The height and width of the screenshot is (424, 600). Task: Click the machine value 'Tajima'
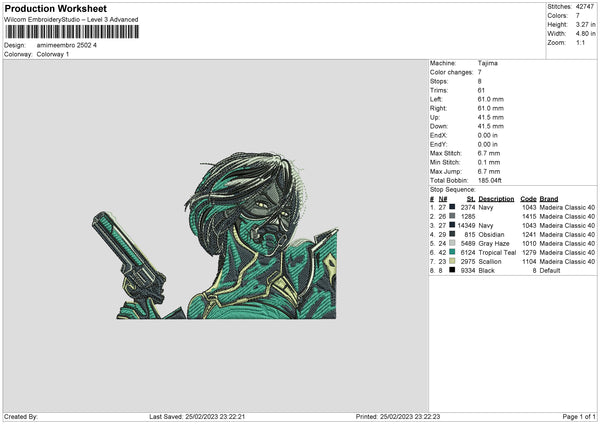click(x=488, y=63)
